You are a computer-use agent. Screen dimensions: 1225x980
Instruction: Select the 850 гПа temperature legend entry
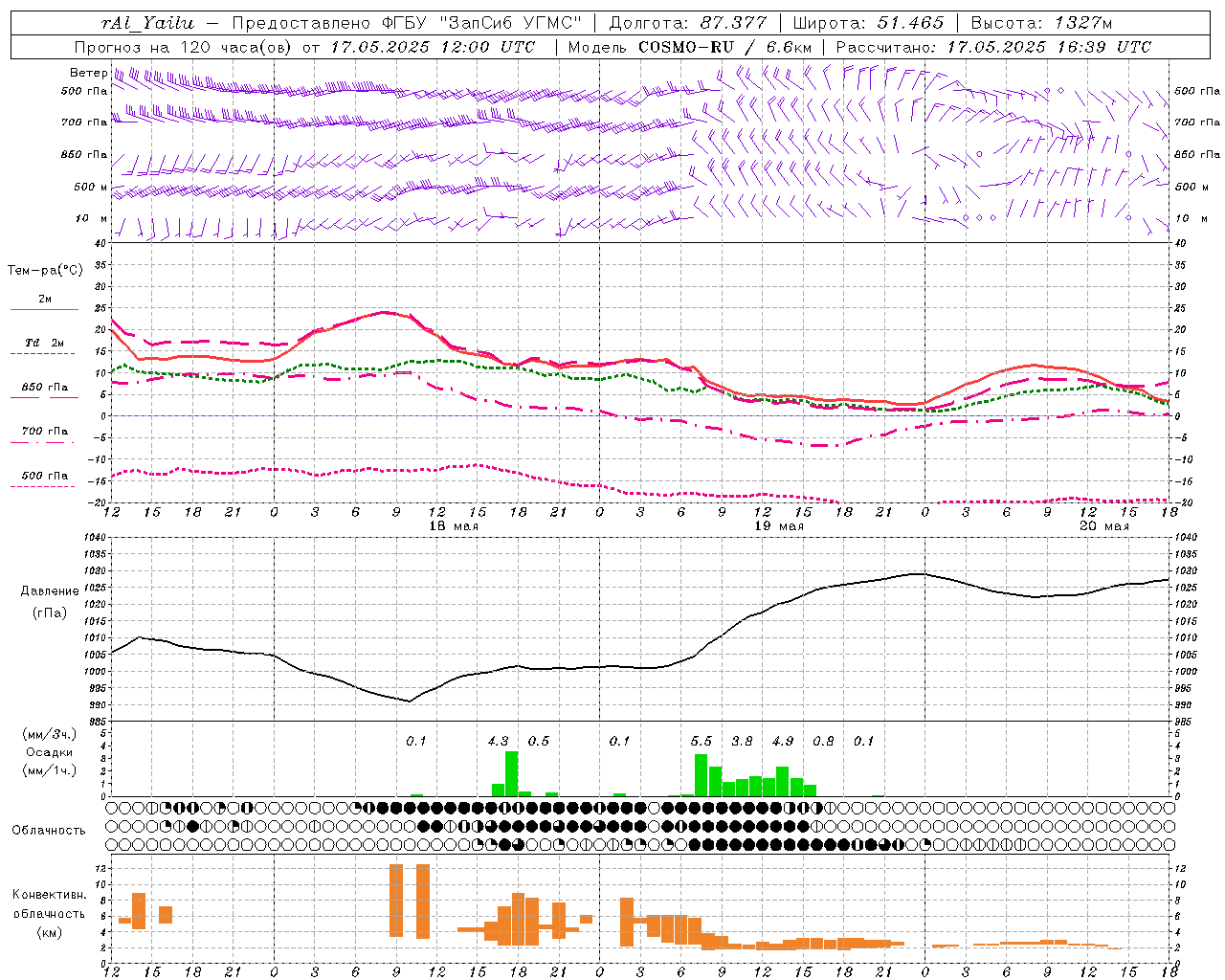click(x=44, y=388)
